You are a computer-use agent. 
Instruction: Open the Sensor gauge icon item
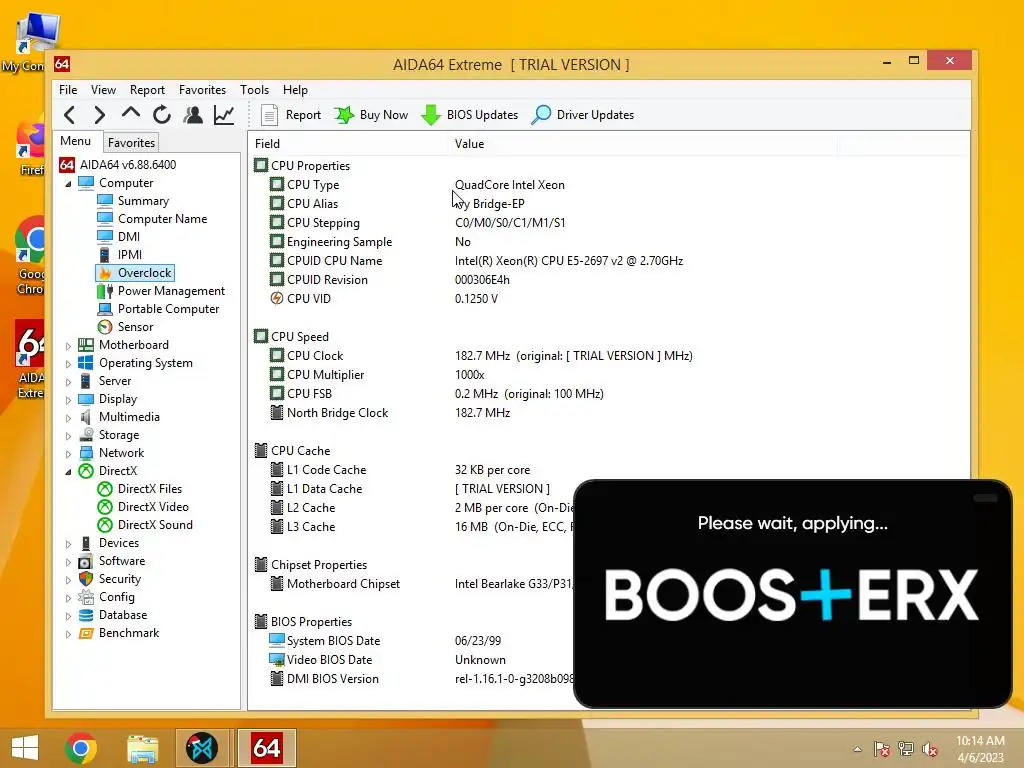pyautogui.click(x=104, y=327)
